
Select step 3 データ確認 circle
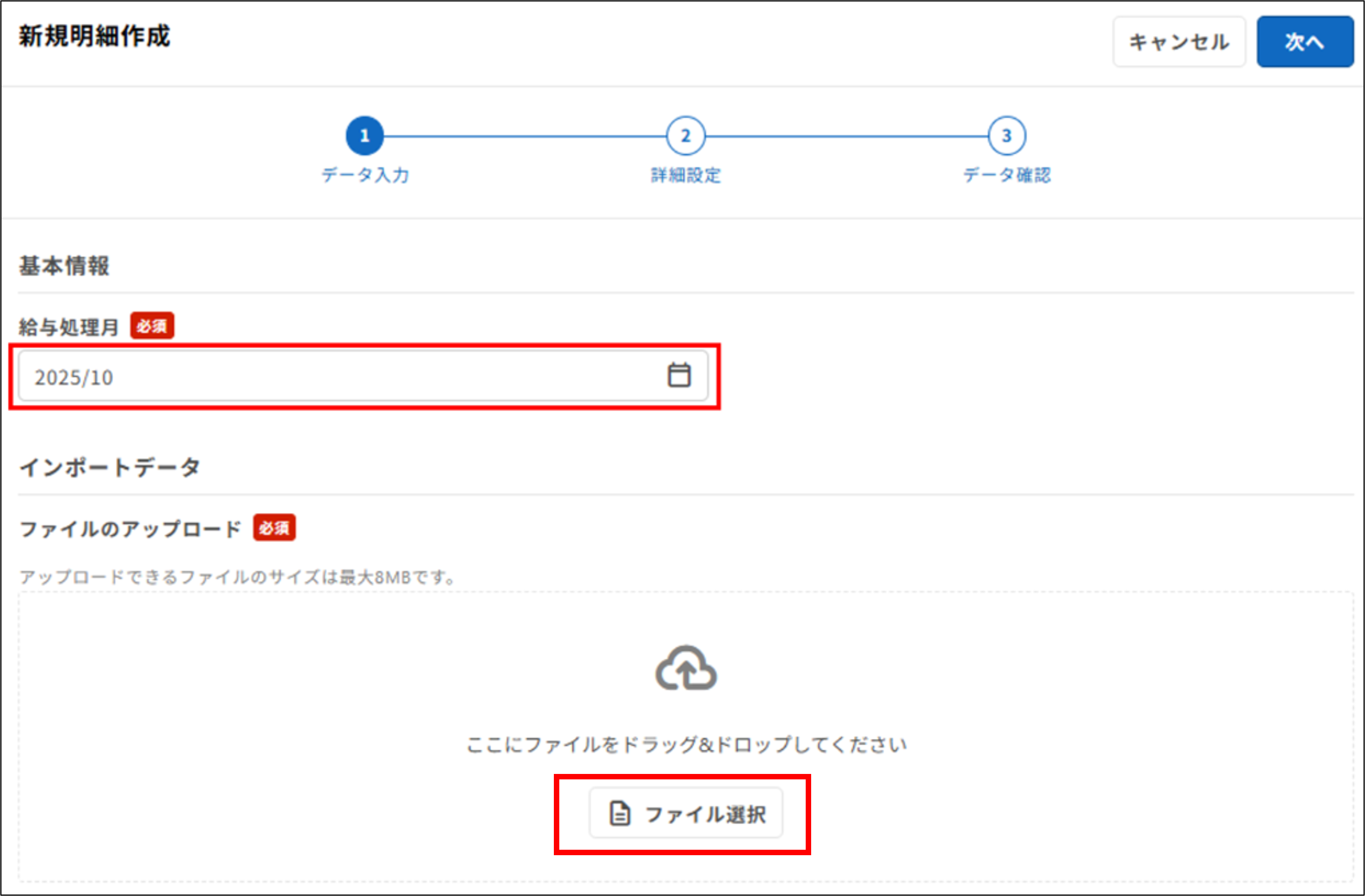[x=1007, y=135]
